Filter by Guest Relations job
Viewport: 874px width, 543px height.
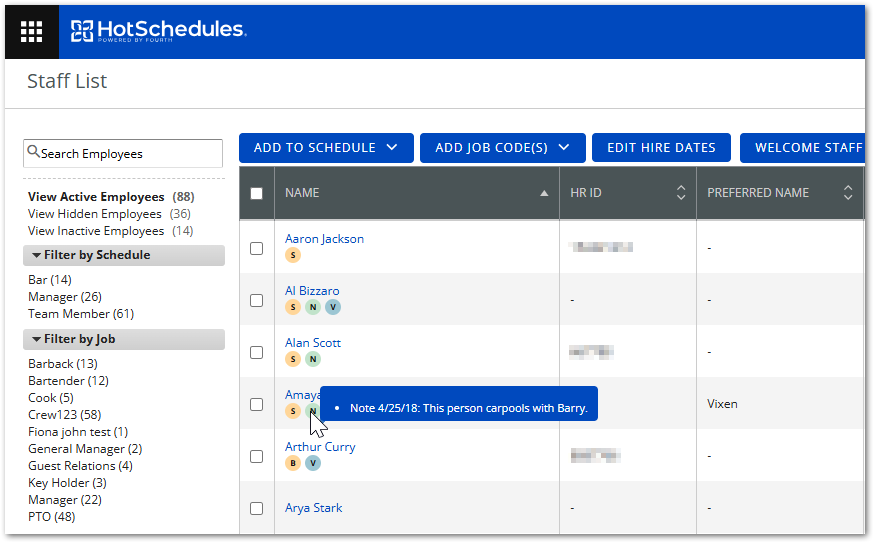click(80, 466)
